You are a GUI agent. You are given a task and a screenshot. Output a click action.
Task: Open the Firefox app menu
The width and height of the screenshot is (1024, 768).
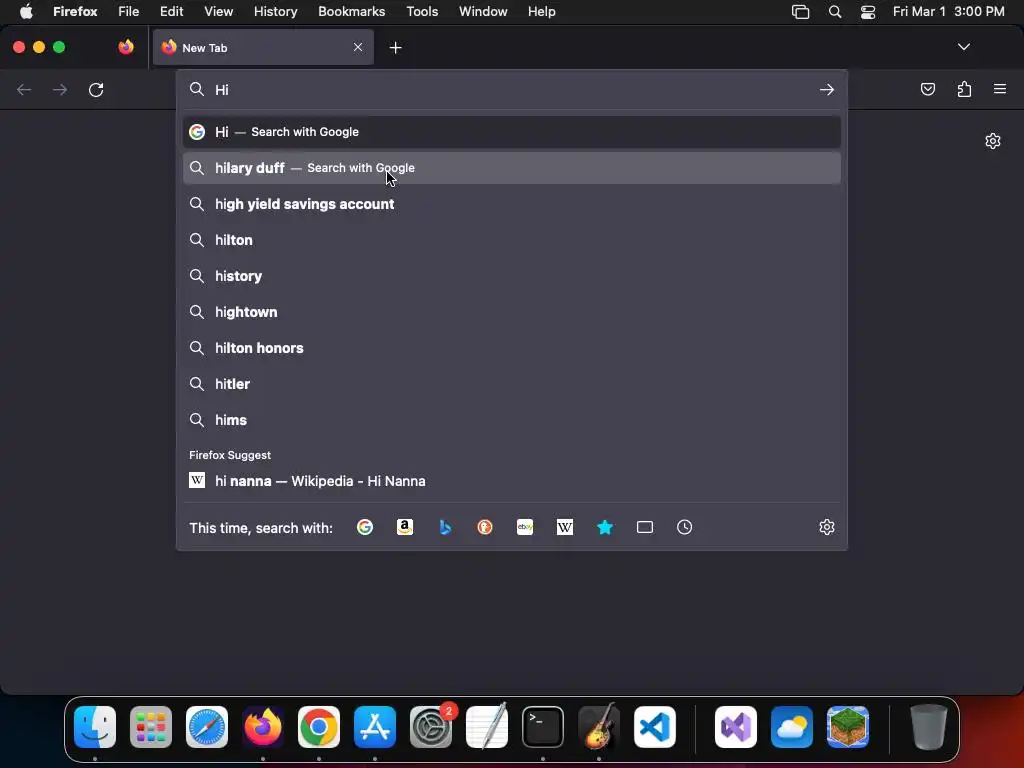point(75,12)
